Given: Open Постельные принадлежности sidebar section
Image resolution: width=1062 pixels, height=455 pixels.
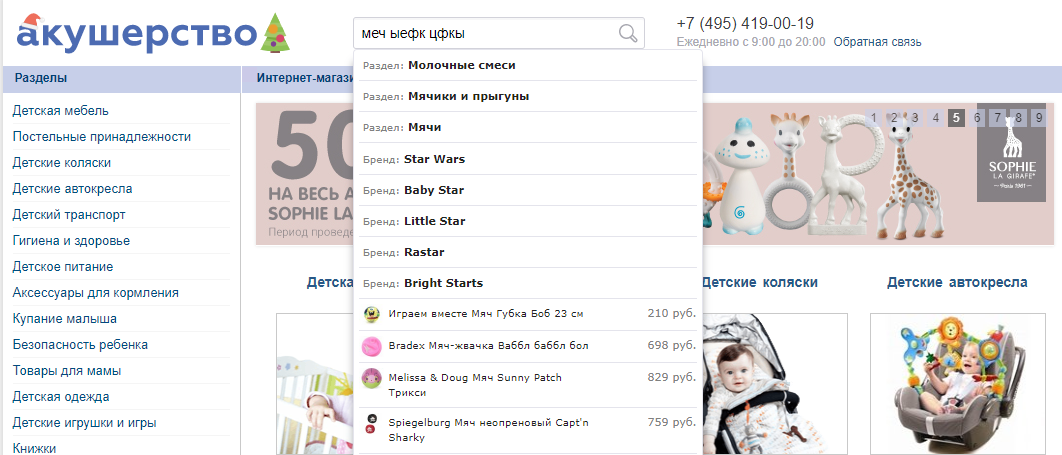Looking at the screenshot, I should pyautogui.click(x=102, y=137).
